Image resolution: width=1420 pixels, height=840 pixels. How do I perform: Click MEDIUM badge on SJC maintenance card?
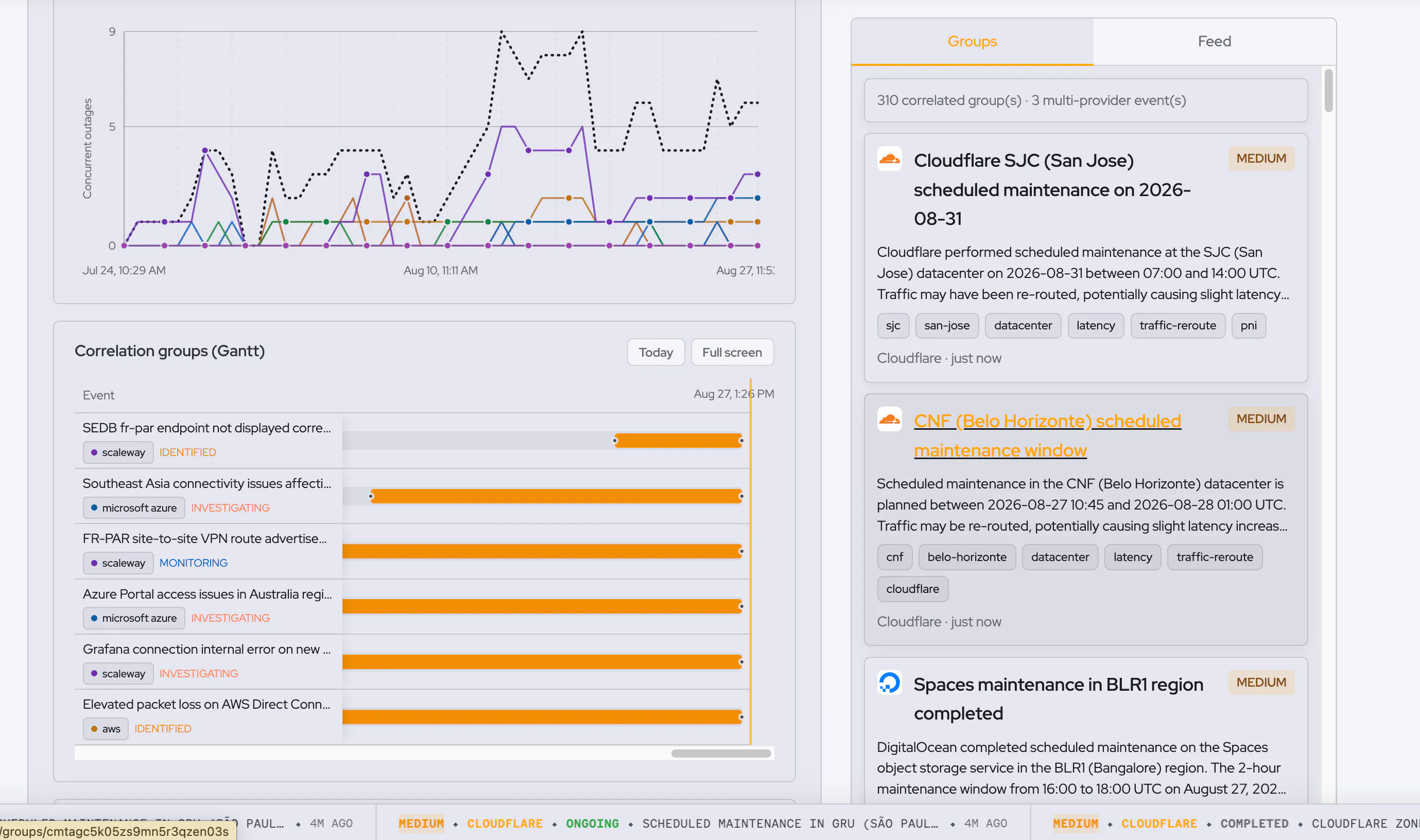[x=1261, y=159]
